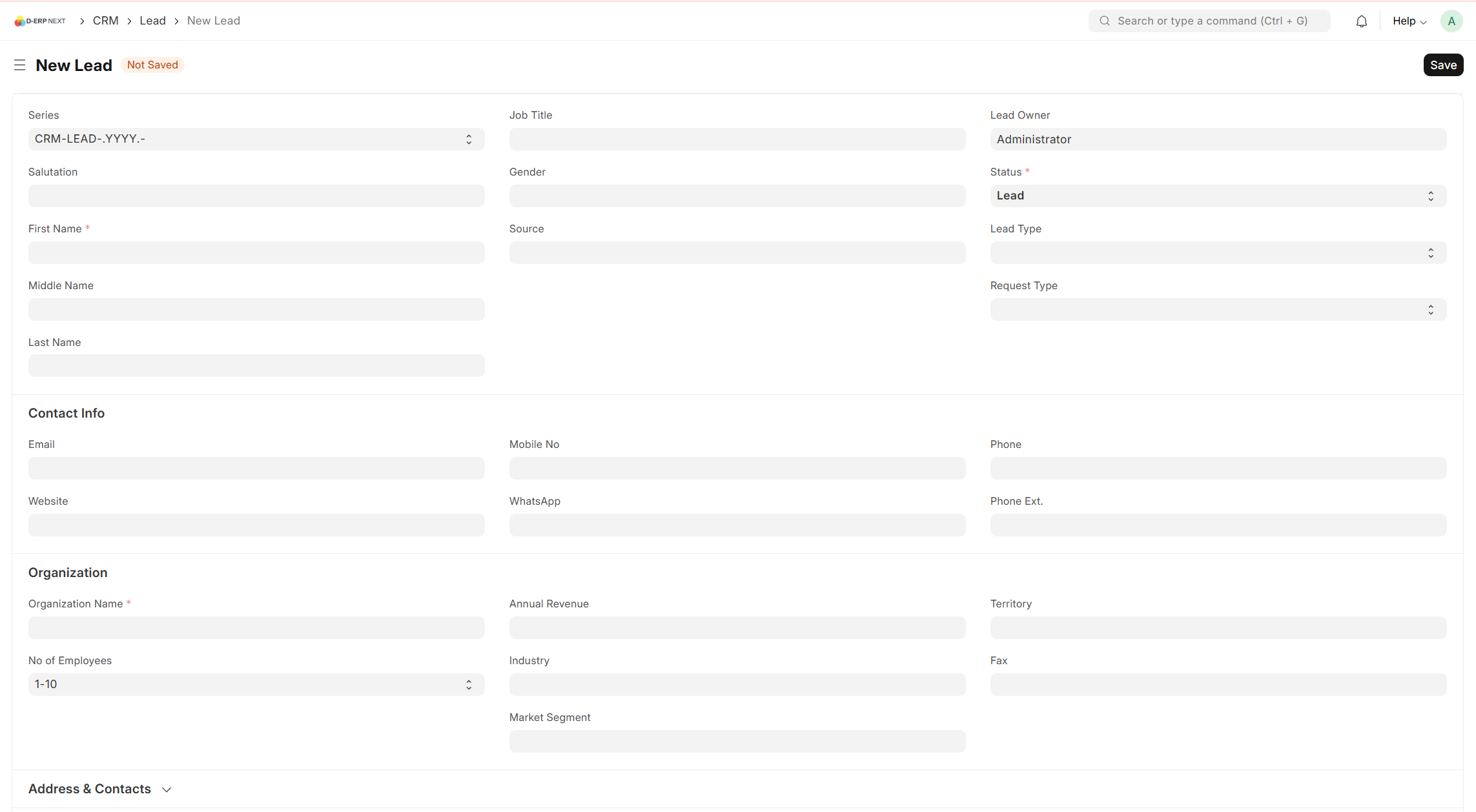Open the Lead Type dropdown
Screen dimensions: 1476x812
point(1217,253)
